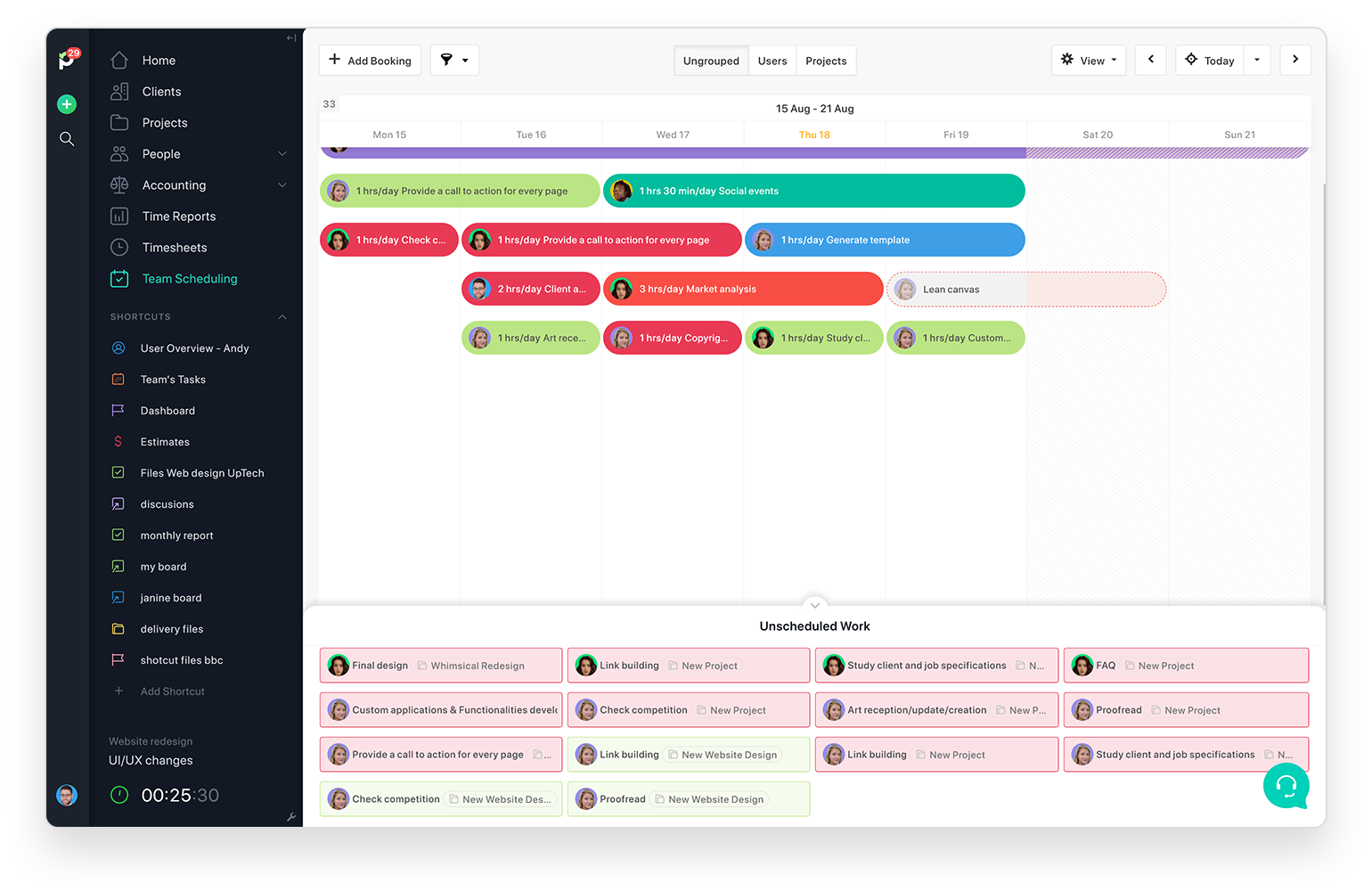Switch to the Users tab
The image size is (1372, 891).
pos(772,60)
